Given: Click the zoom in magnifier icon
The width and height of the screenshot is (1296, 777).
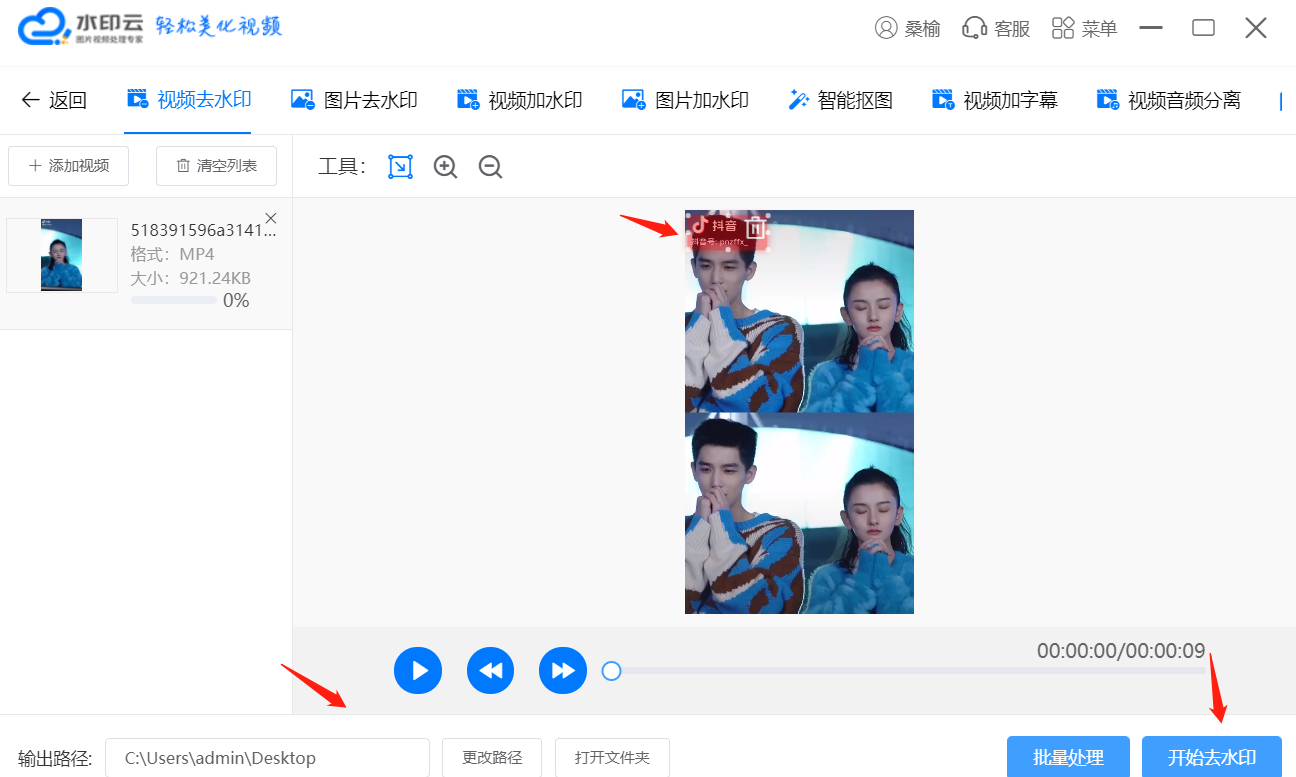Looking at the screenshot, I should (x=445, y=167).
